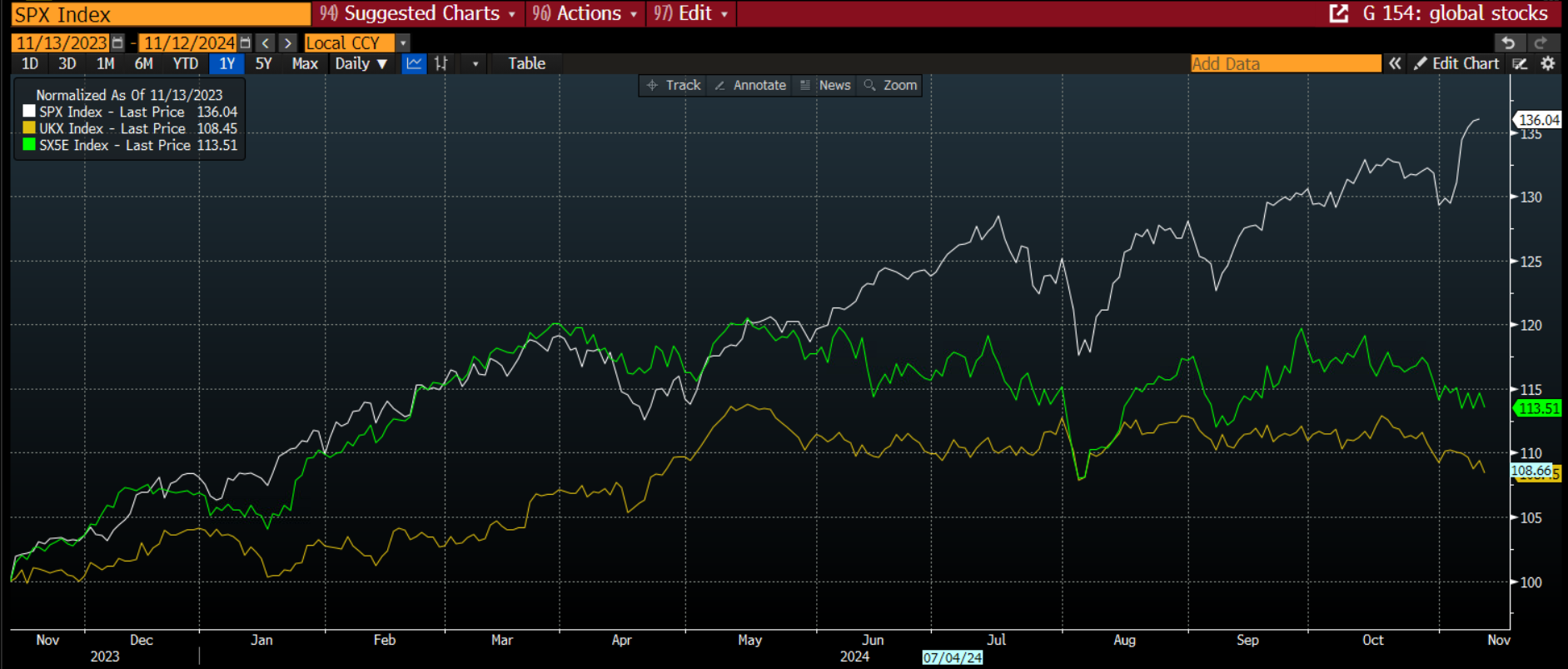Expand the Local CCY currency dropdown

click(403, 42)
